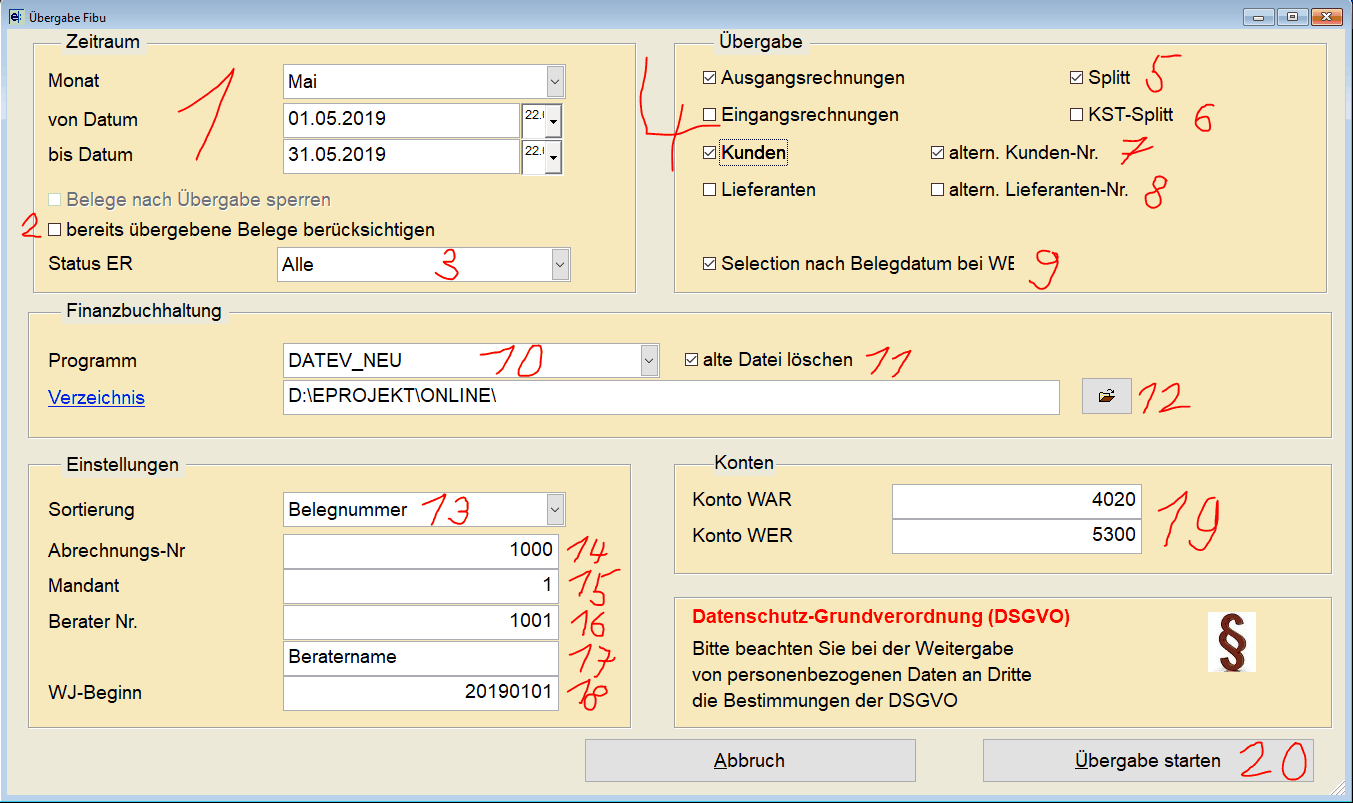1353x803 pixels.
Task: Uncheck the Kunden checkbox
Action: [x=709, y=153]
